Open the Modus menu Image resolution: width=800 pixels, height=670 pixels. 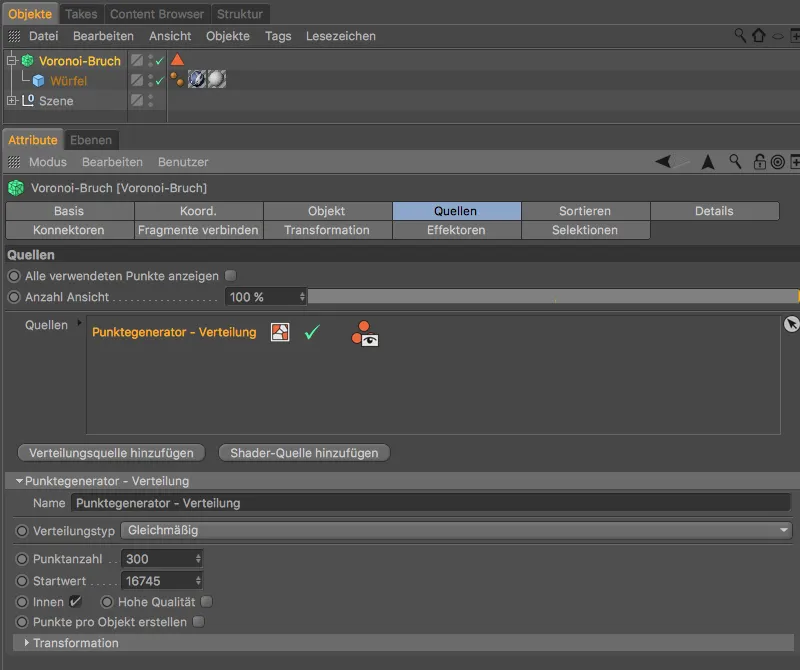pos(48,162)
